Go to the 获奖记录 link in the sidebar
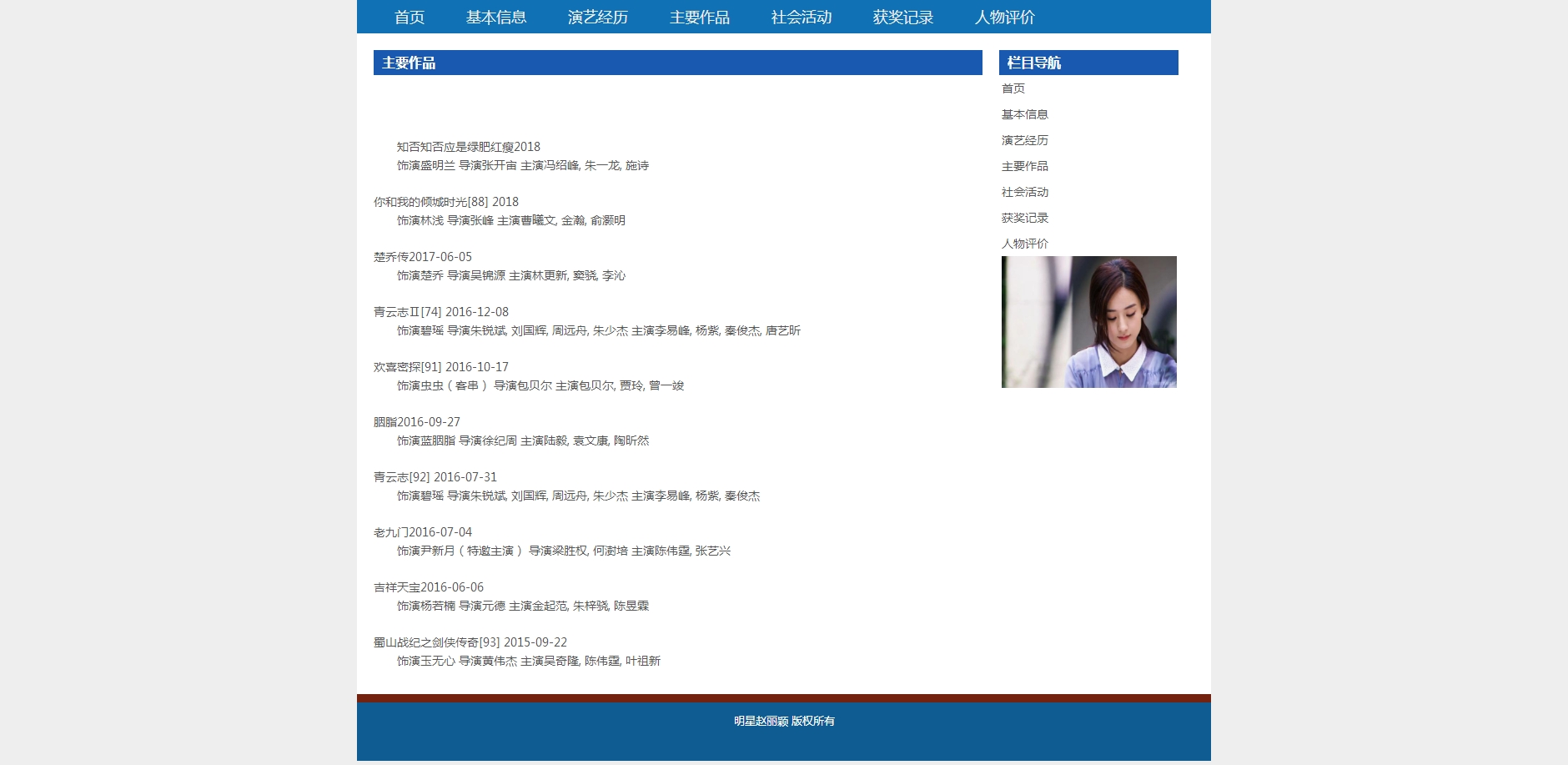The image size is (1568, 765). coord(1024,218)
